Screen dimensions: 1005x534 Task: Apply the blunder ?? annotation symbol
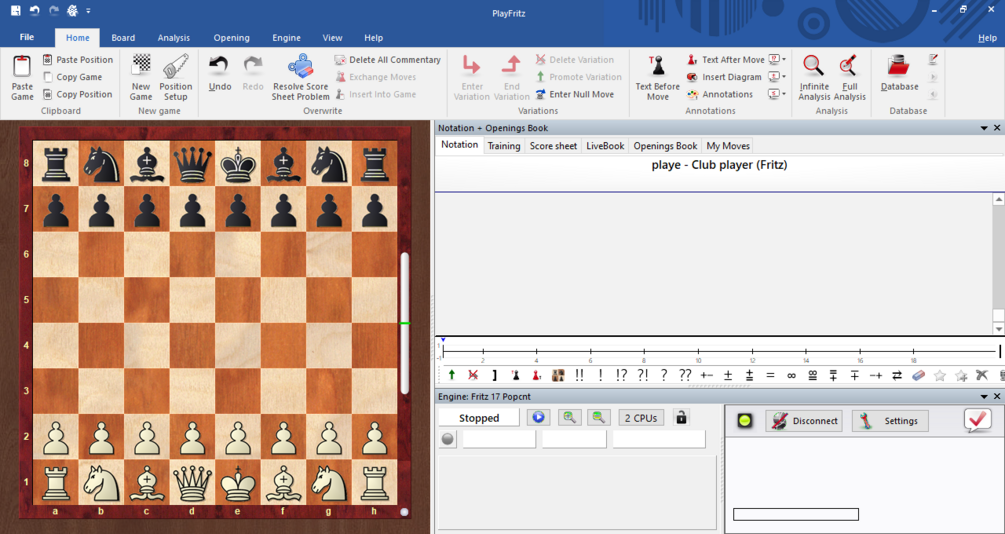[685, 376]
